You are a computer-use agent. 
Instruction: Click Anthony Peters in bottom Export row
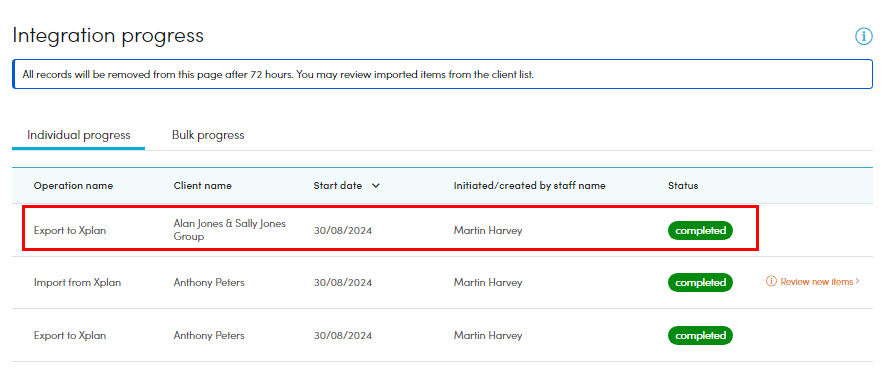point(209,336)
